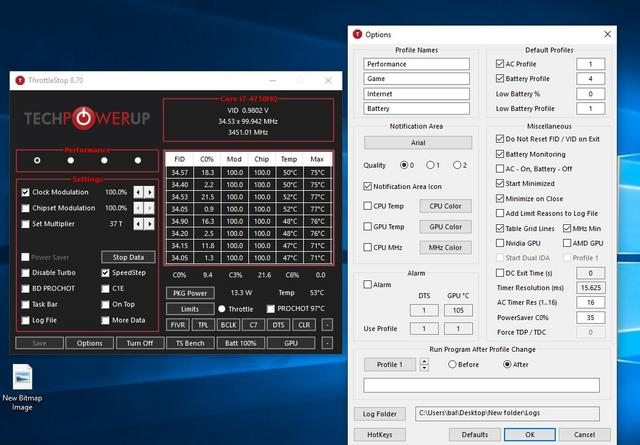This screenshot has height=445, width=640.
Task: Edit the Game profile name field
Action: coord(417,78)
